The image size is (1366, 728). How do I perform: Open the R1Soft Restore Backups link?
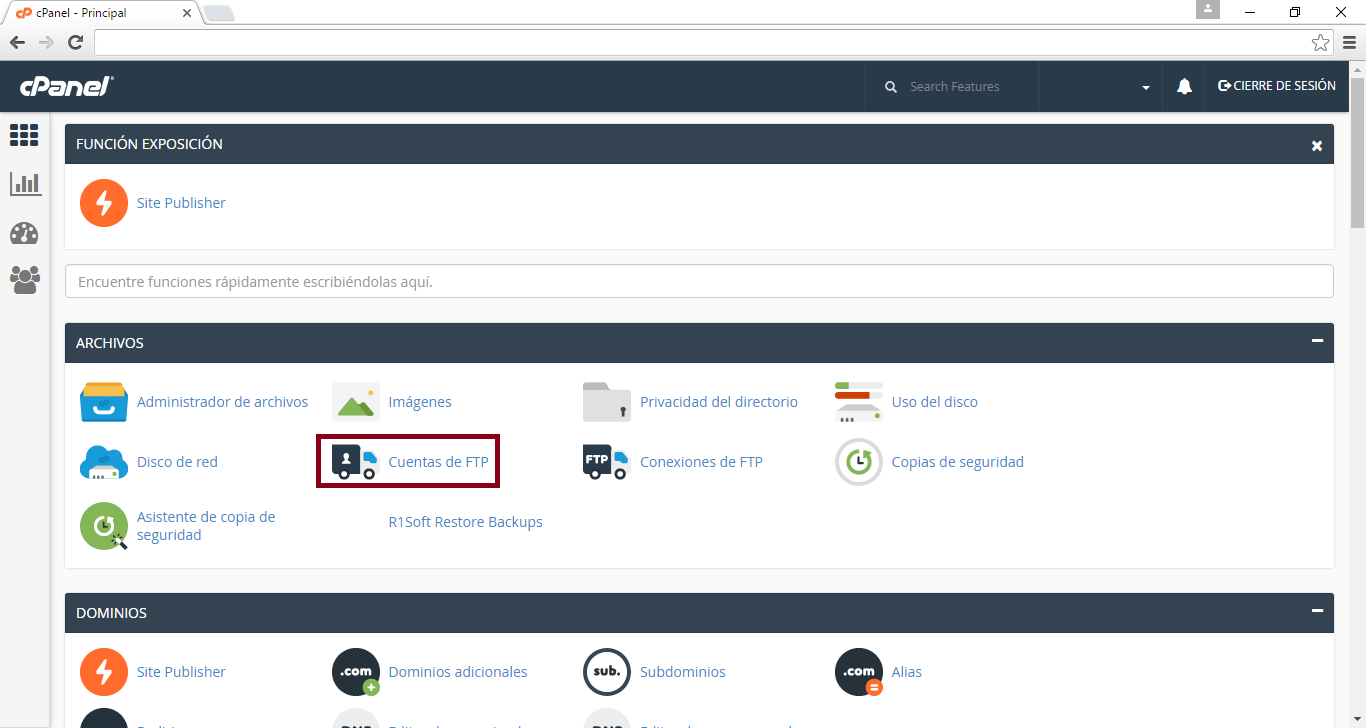tap(465, 522)
